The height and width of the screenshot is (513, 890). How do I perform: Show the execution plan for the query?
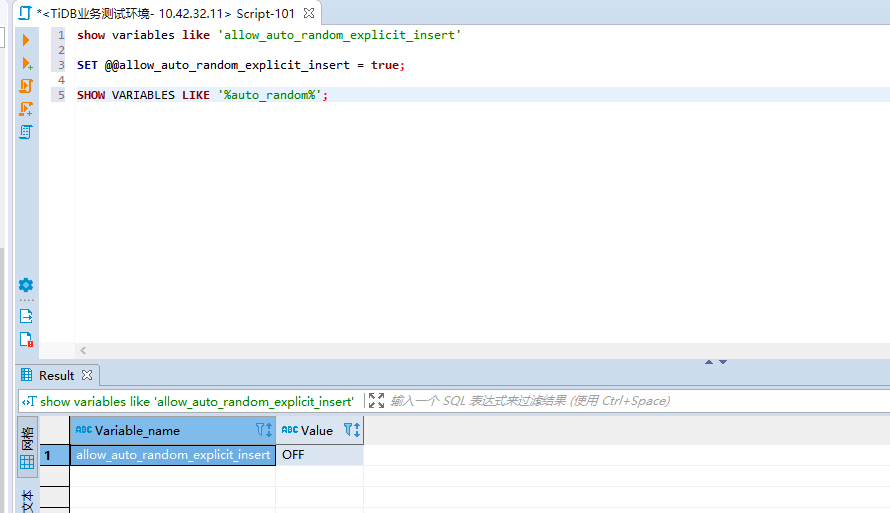coord(26,131)
